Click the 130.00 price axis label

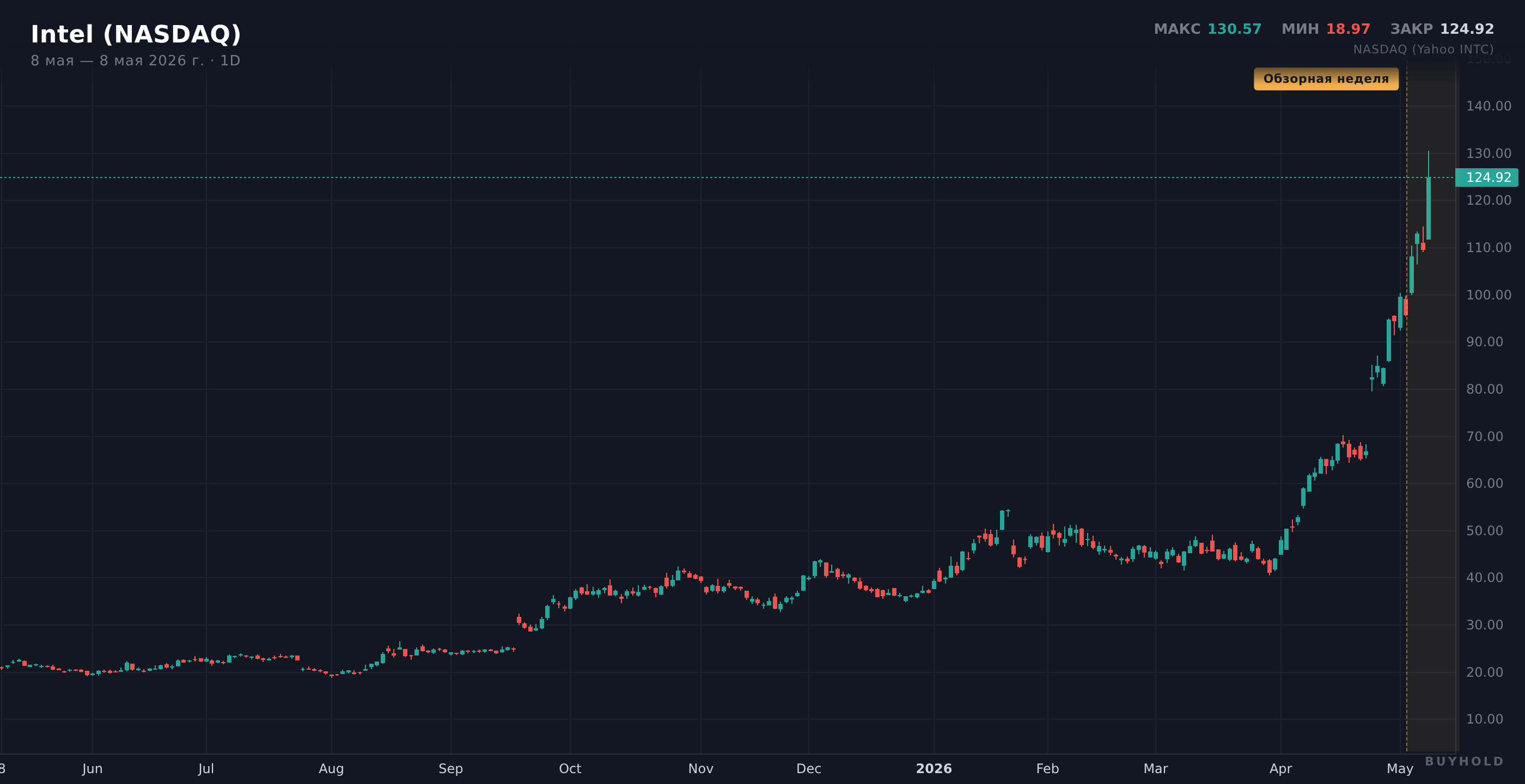tap(1489, 153)
